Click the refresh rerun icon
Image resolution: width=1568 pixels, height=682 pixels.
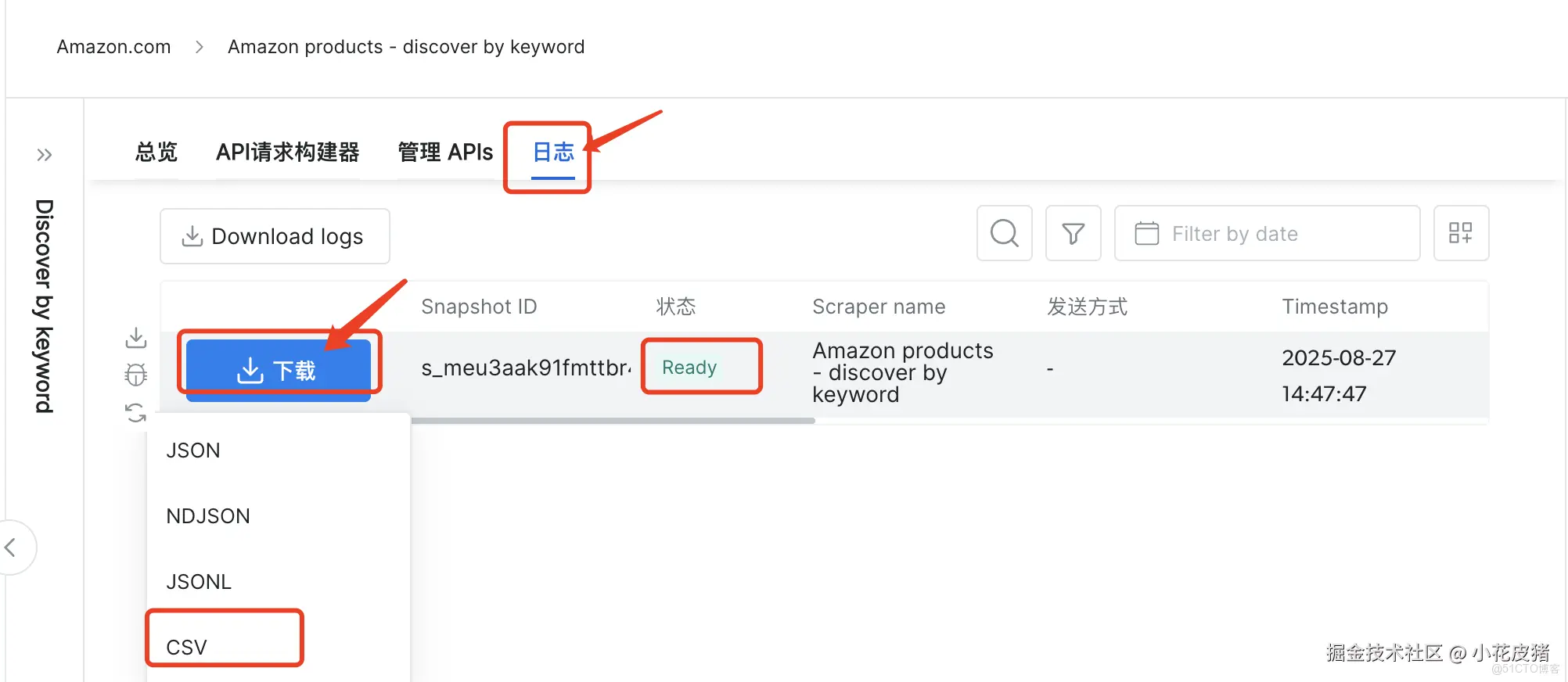point(136,412)
